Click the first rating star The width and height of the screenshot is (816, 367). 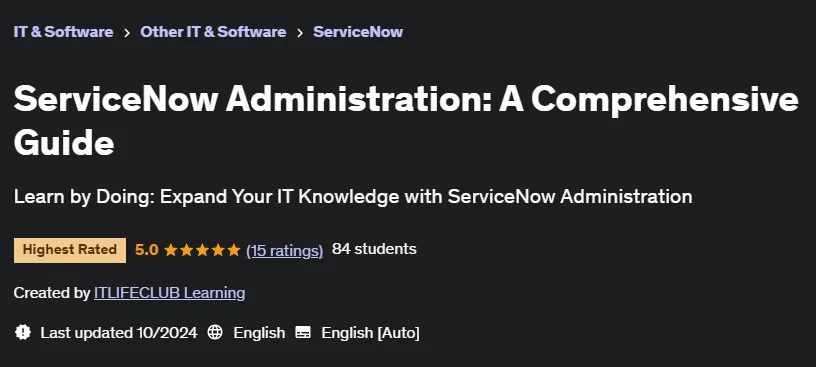click(171, 250)
